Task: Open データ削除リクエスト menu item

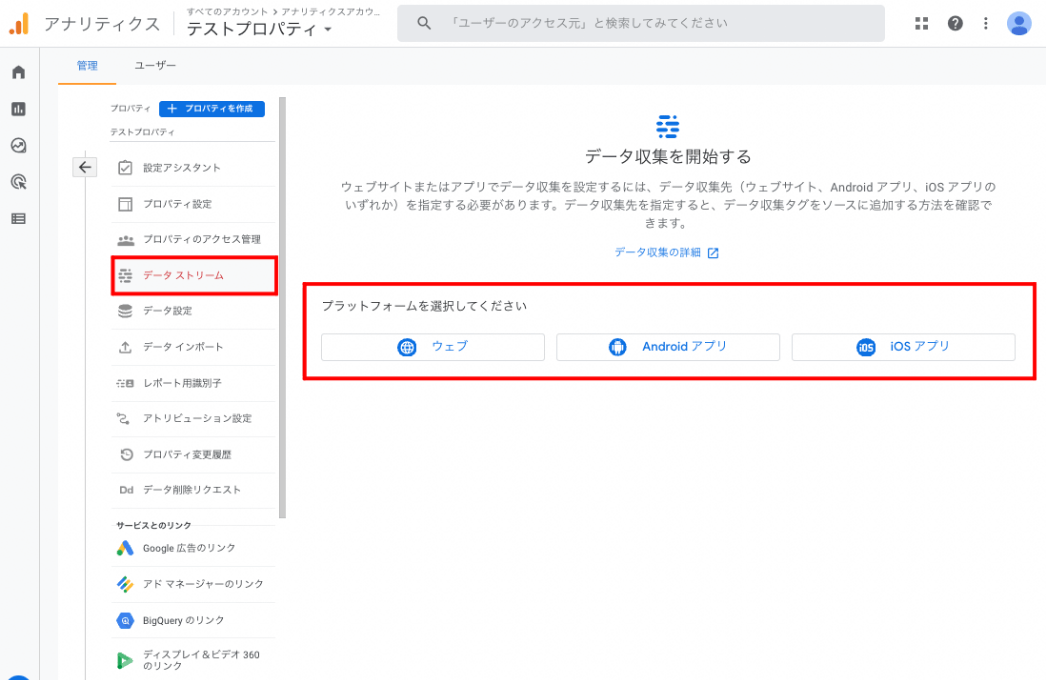Action: [x=193, y=490]
